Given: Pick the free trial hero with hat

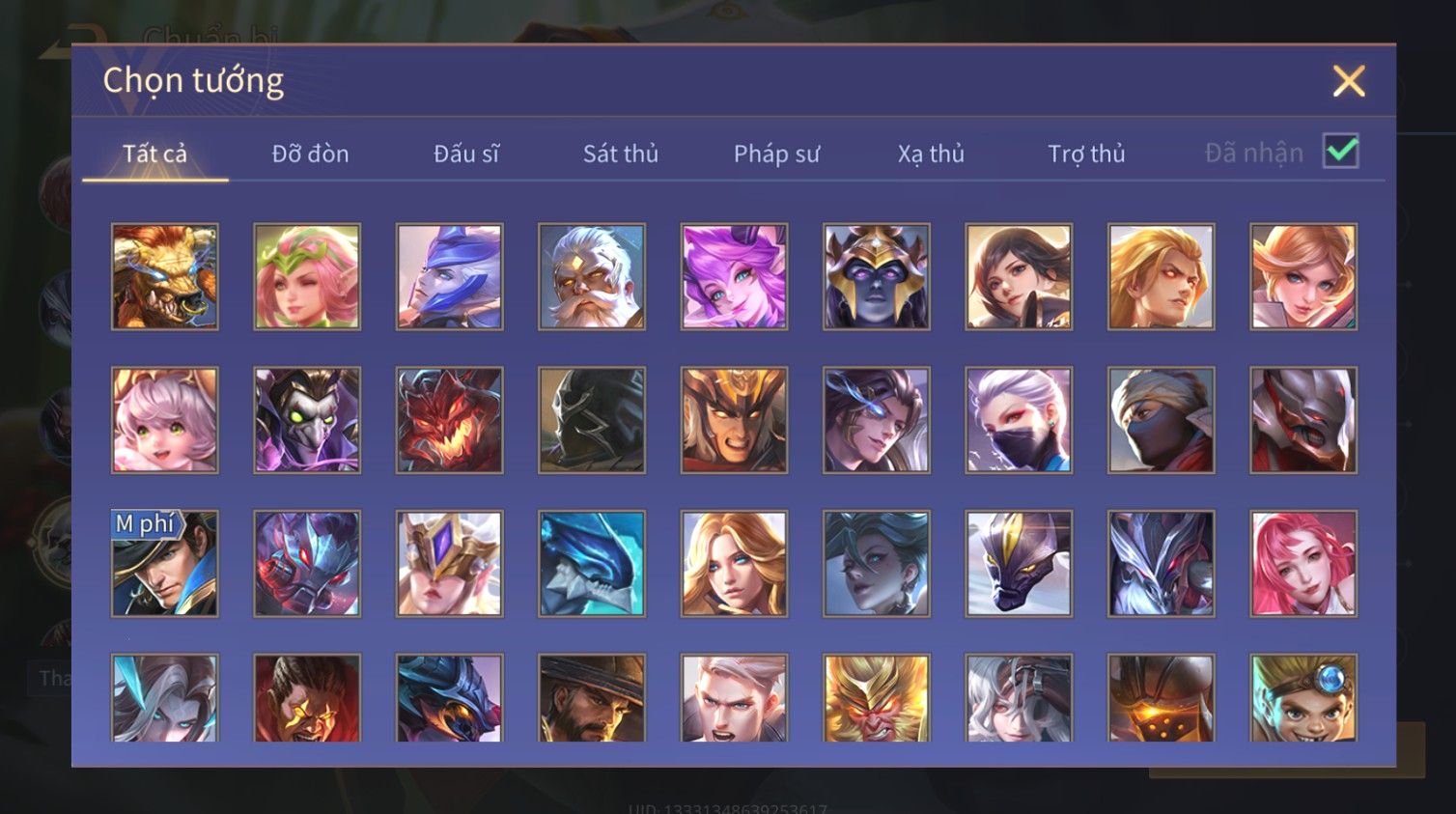Looking at the screenshot, I should [x=165, y=563].
